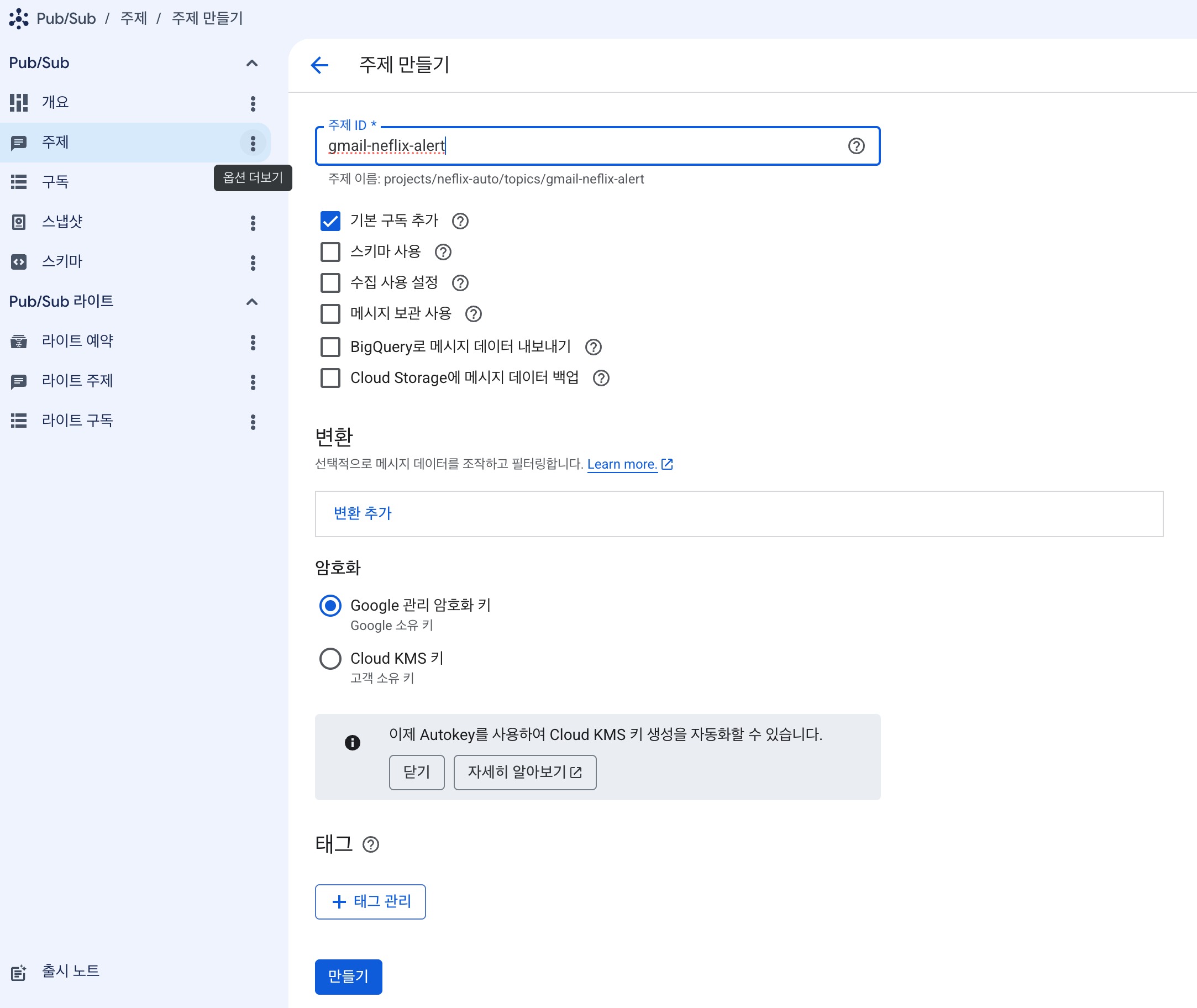
Task: Click the 만들기 button
Action: click(x=348, y=976)
